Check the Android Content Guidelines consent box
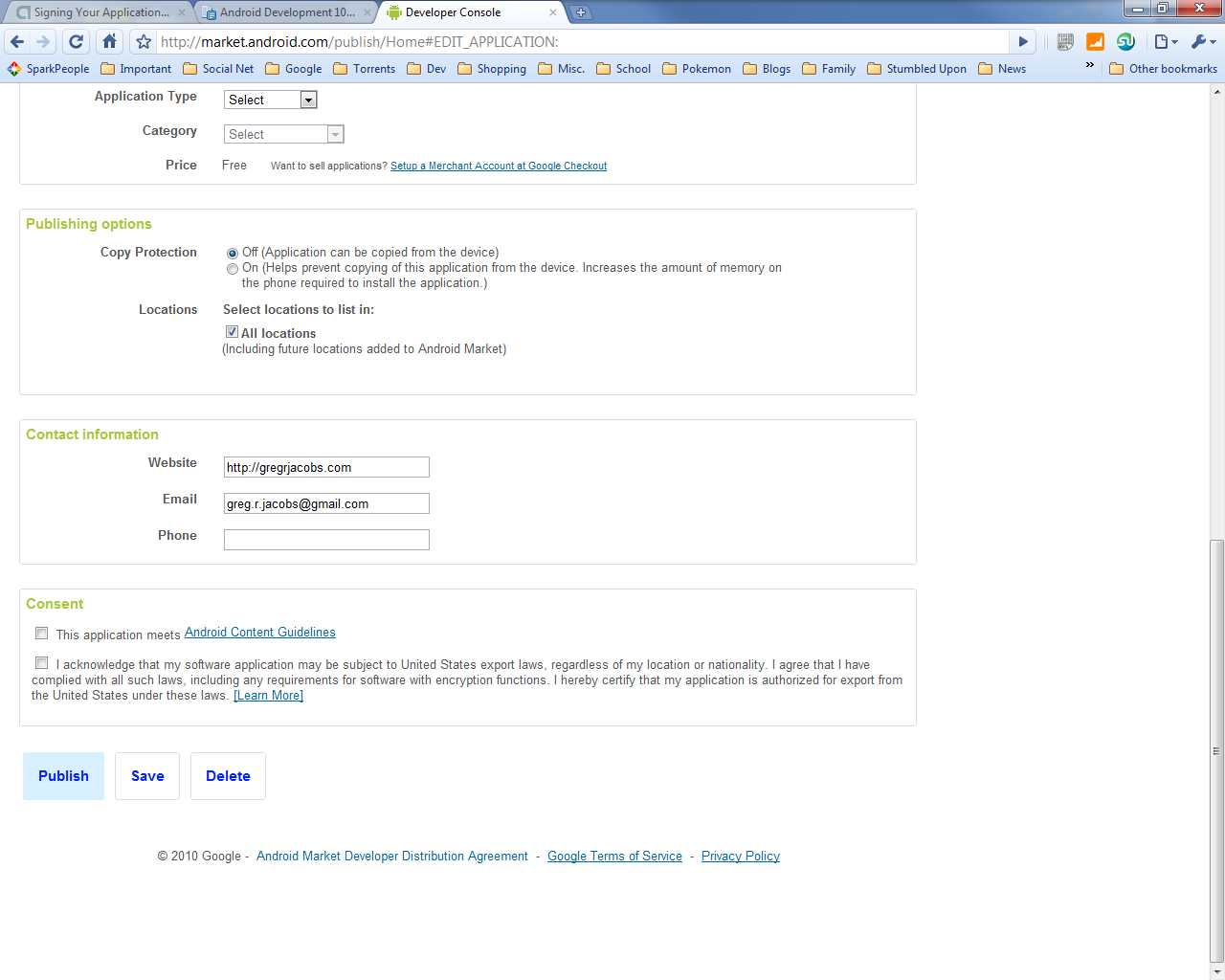 [x=42, y=633]
